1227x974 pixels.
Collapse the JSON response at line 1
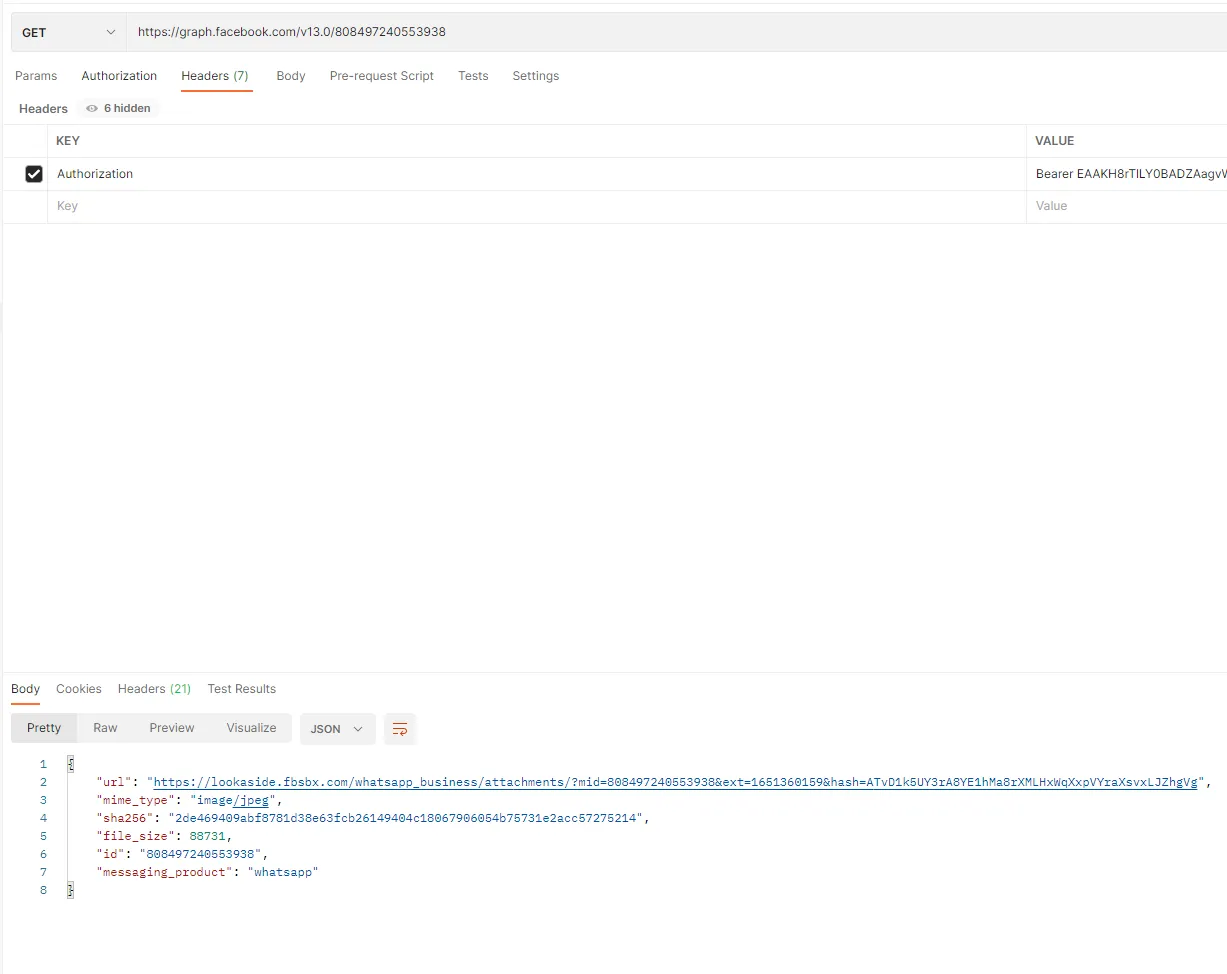tap(69, 763)
